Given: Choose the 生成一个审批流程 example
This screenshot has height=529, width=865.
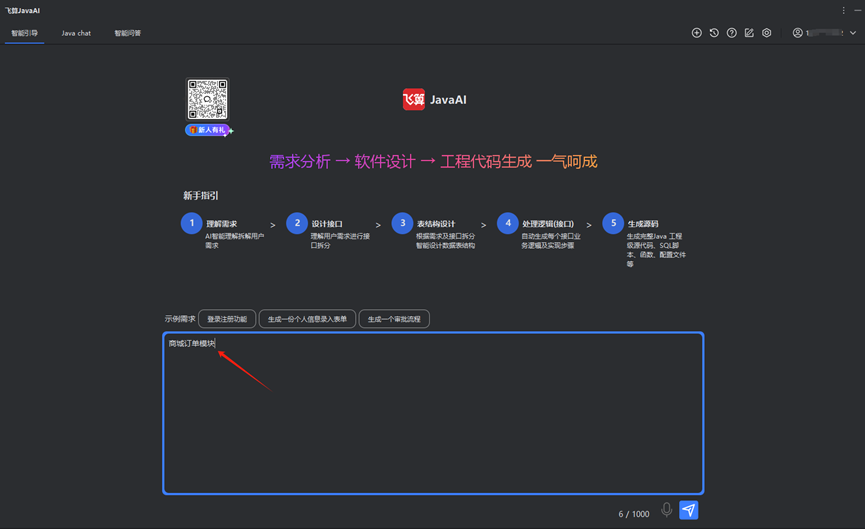Looking at the screenshot, I should click(x=394, y=319).
